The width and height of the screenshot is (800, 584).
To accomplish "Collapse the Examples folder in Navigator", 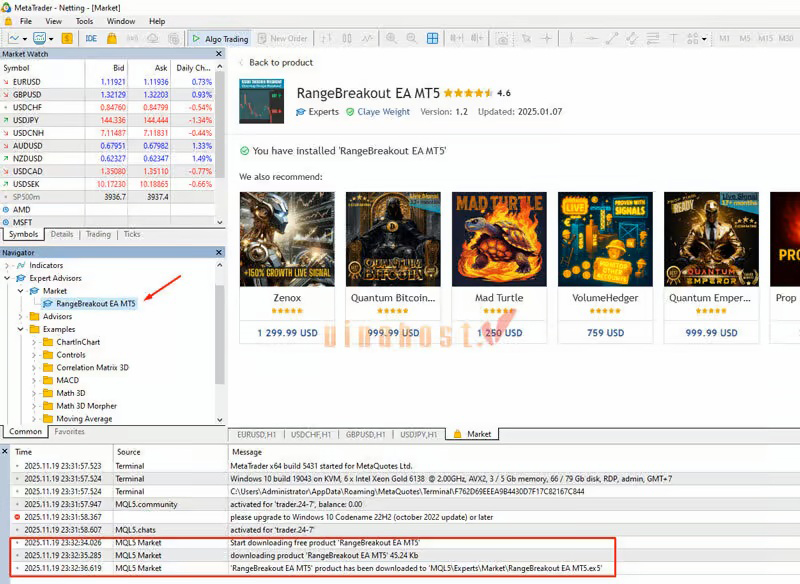I will (x=22, y=329).
